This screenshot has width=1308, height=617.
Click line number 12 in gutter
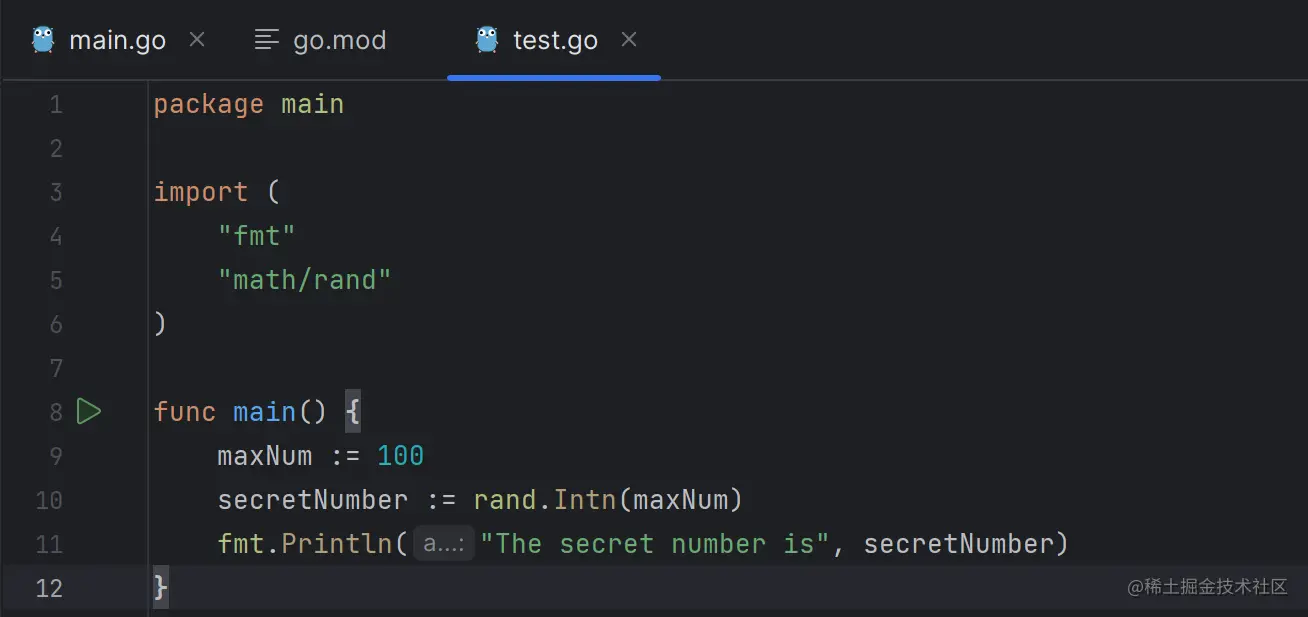tap(49, 588)
